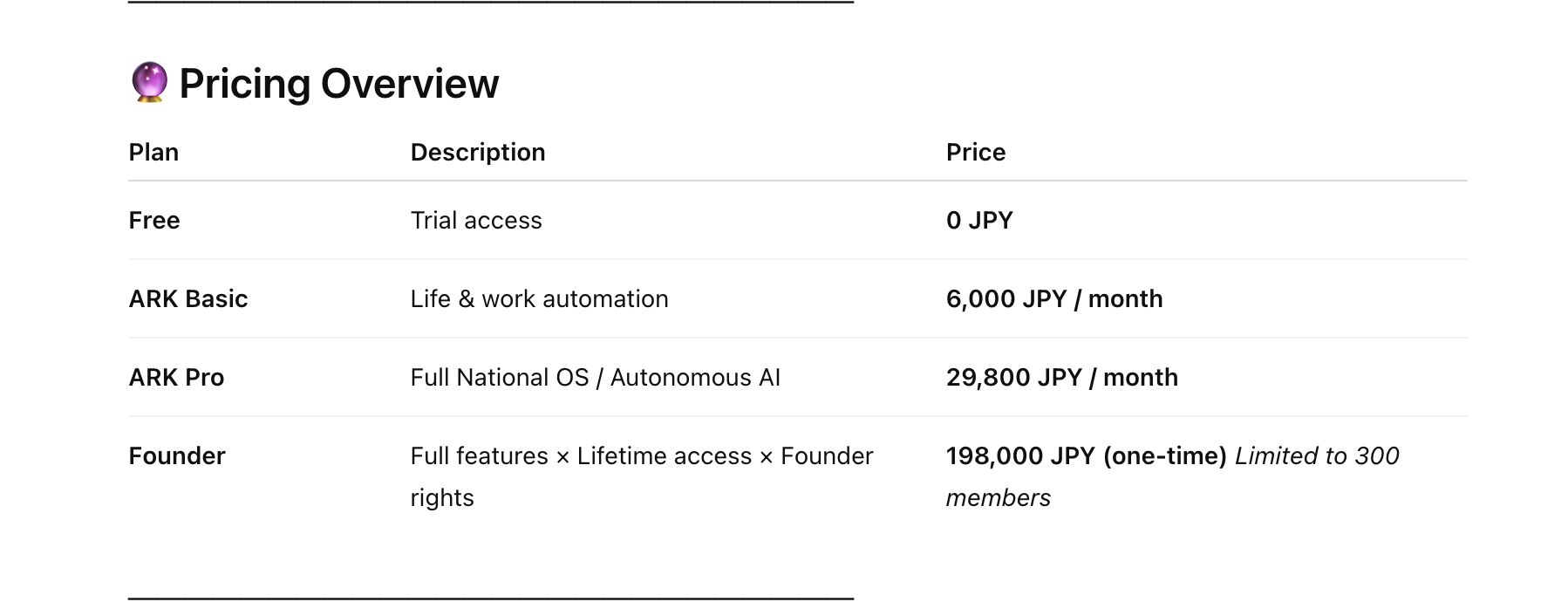Click the Limited to 300 members note
1568x602 pixels.
tap(1316, 456)
